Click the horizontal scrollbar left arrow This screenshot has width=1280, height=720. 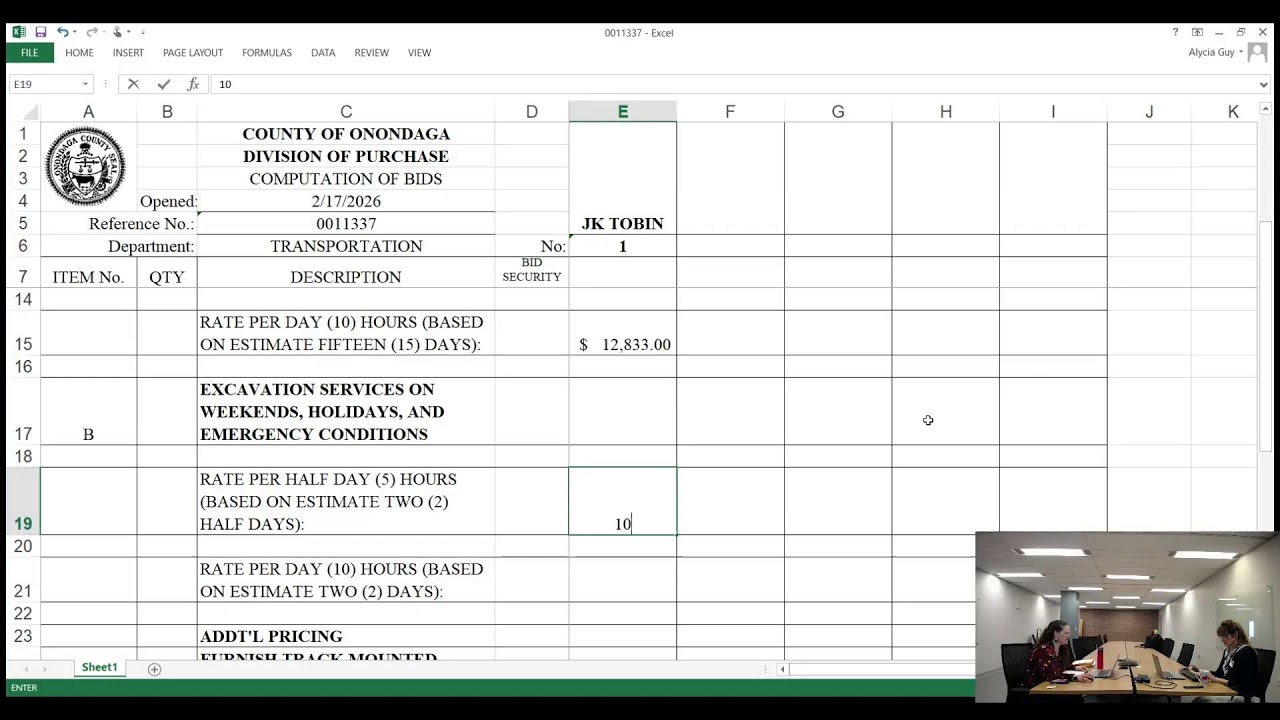coord(783,669)
